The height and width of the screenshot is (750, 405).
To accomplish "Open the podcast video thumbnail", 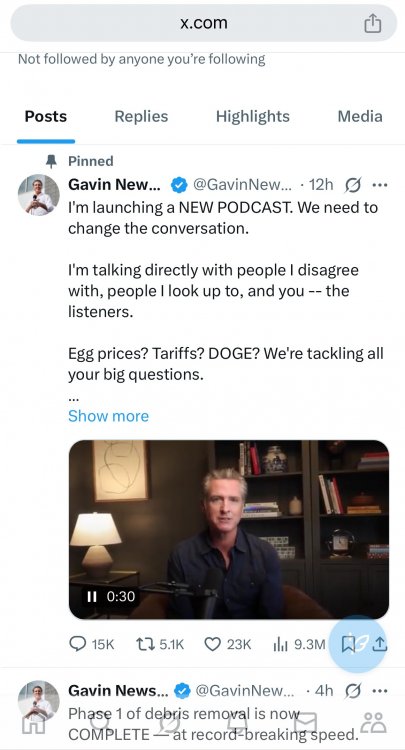I will tap(229, 529).
